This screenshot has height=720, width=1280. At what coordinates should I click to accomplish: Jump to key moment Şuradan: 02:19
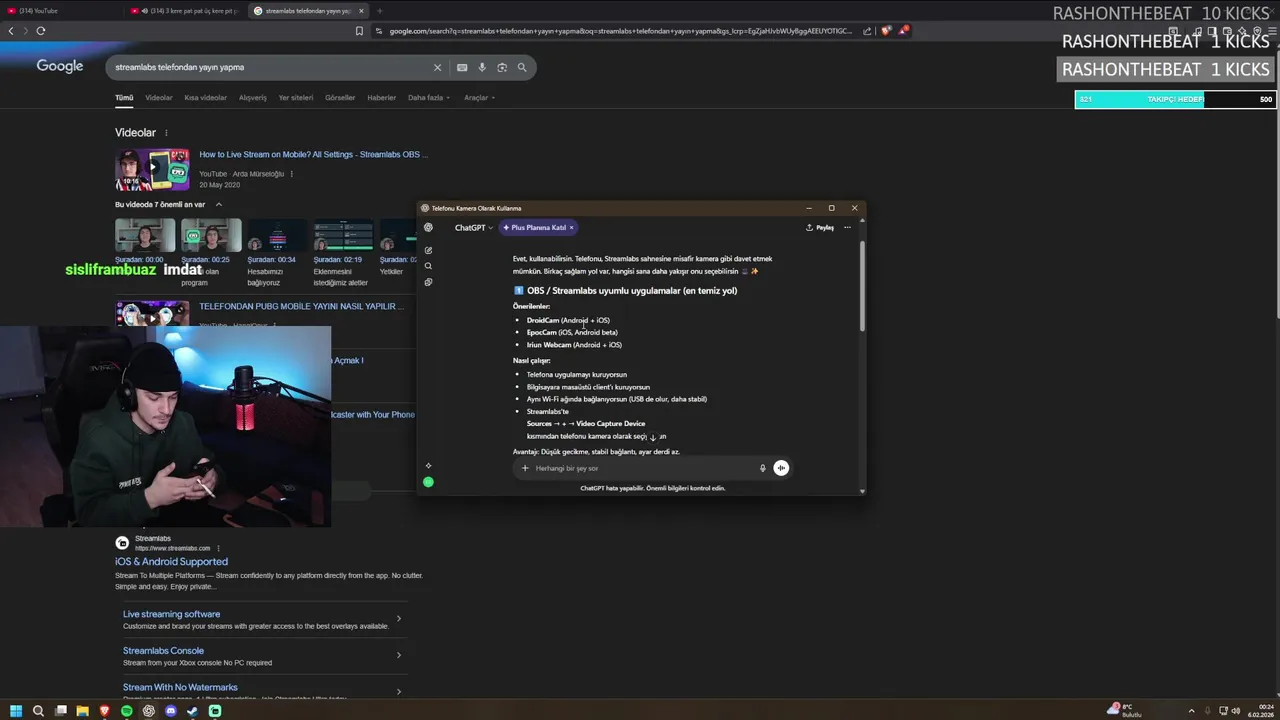pyautogui.click(x=342, y=250)
